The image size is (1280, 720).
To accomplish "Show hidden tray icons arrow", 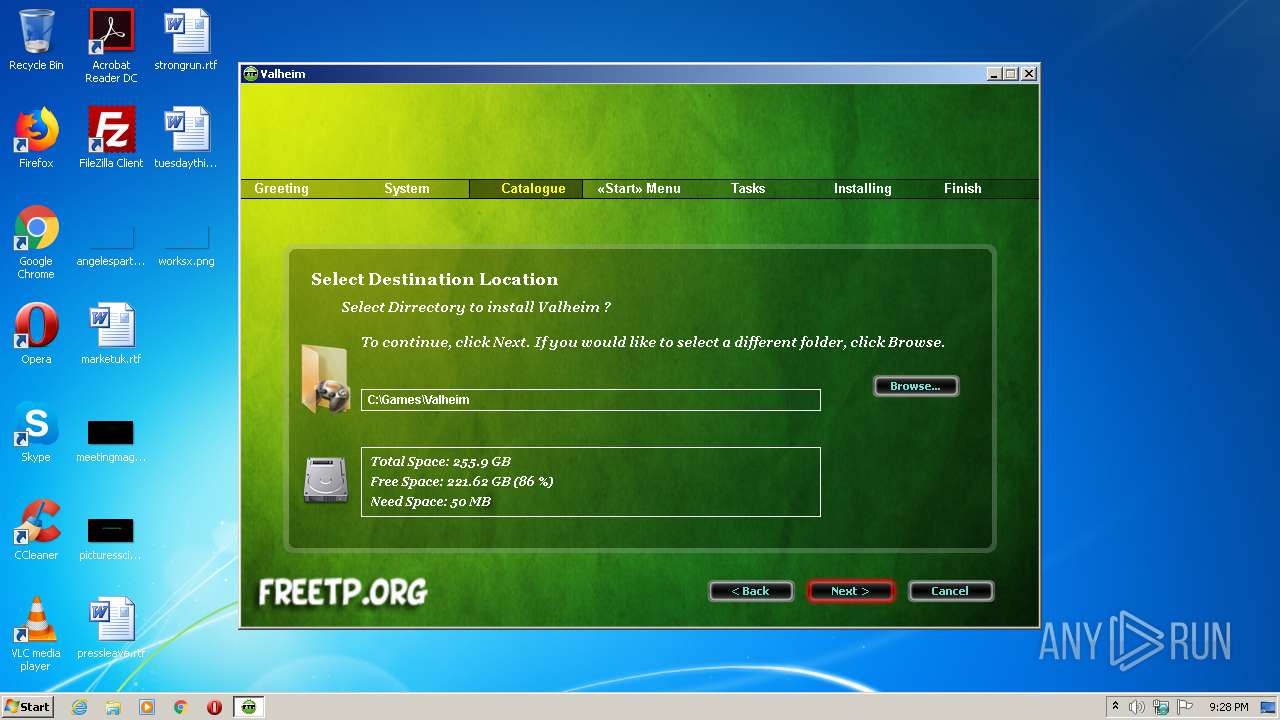I will pos(1115,707).
